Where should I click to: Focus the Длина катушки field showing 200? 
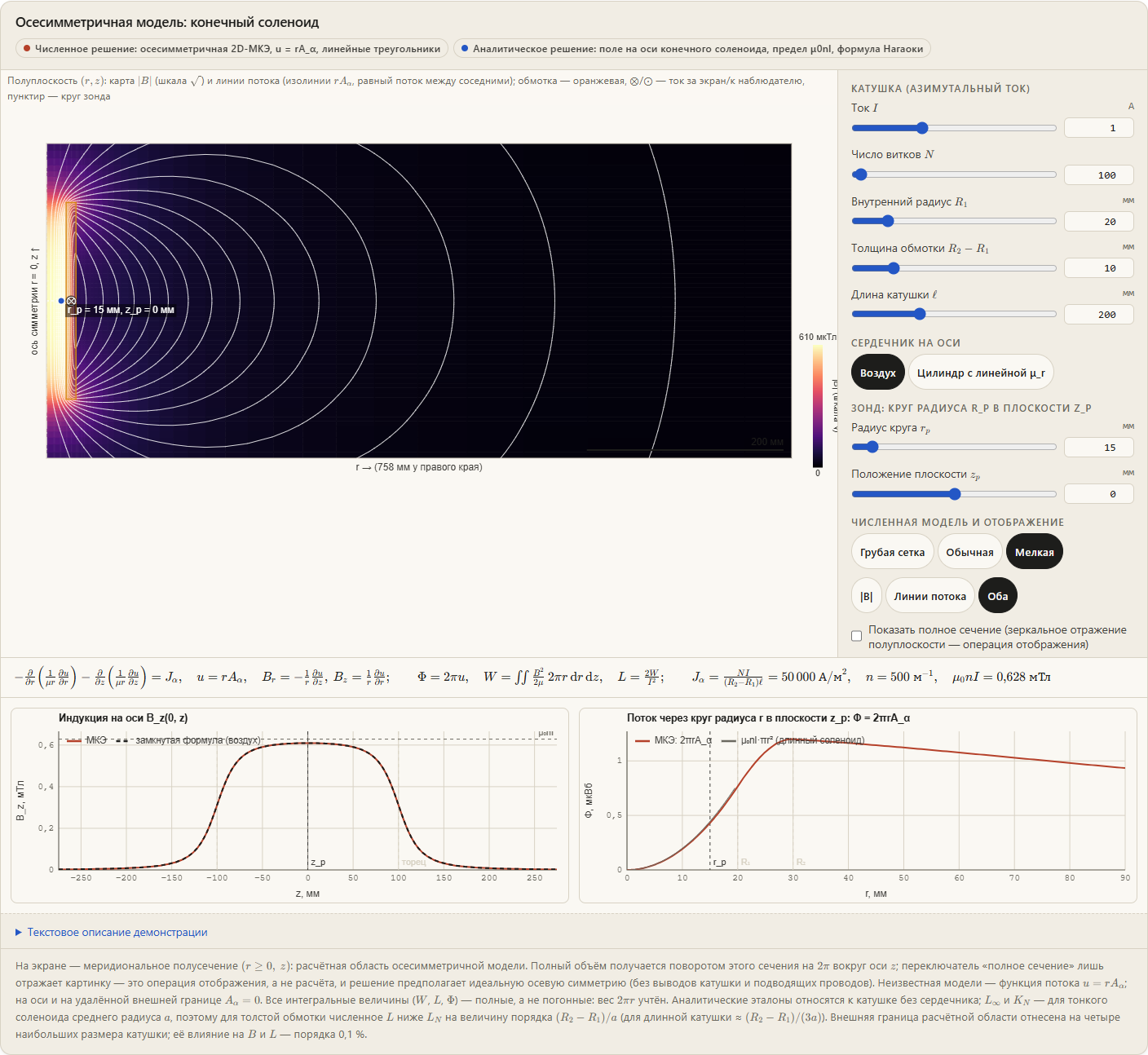pyautogui.click(x=1099, y=314)
